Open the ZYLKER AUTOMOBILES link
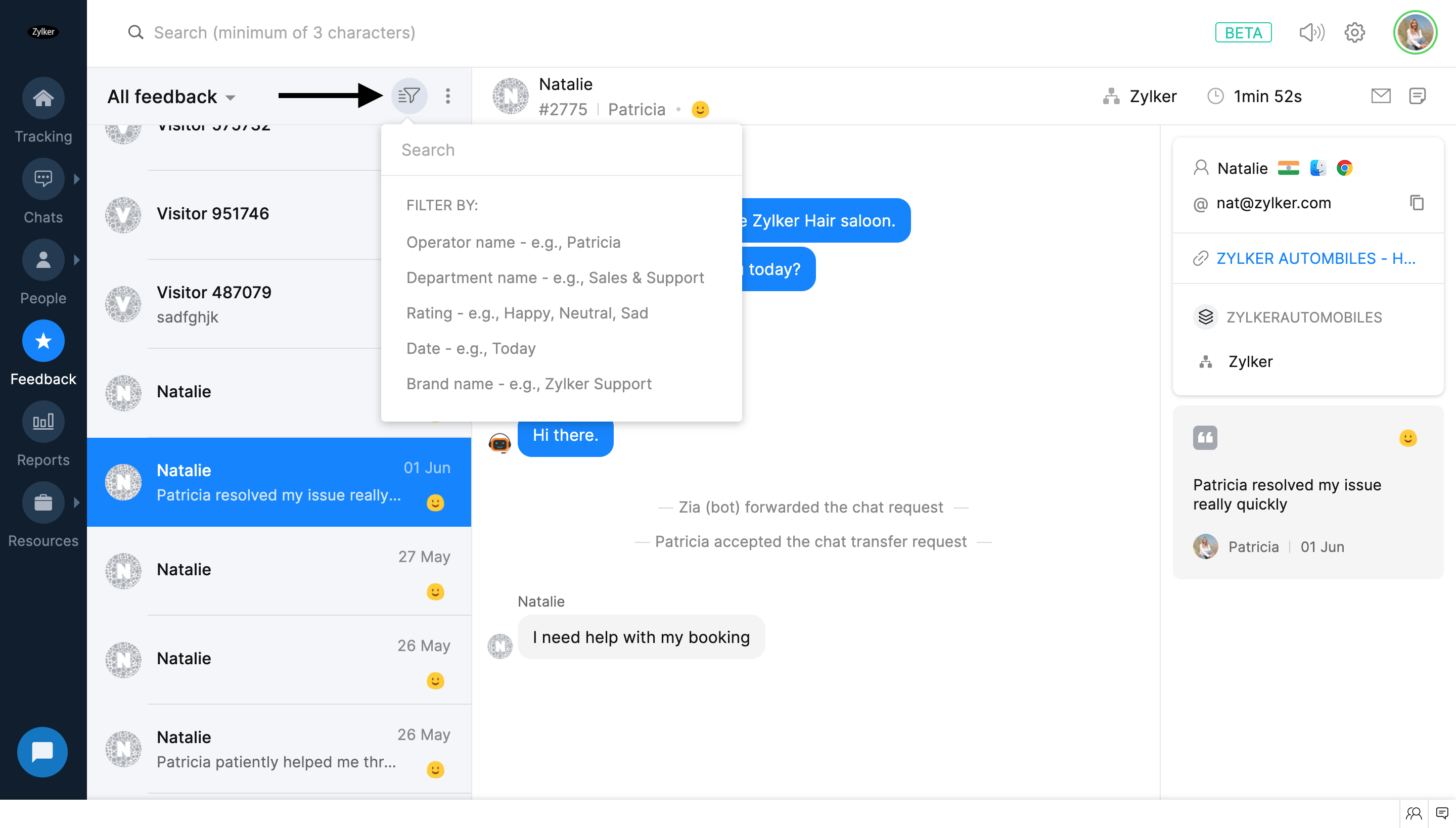The width and height of the screenshot is (1456, 828). pos(1315,258)
